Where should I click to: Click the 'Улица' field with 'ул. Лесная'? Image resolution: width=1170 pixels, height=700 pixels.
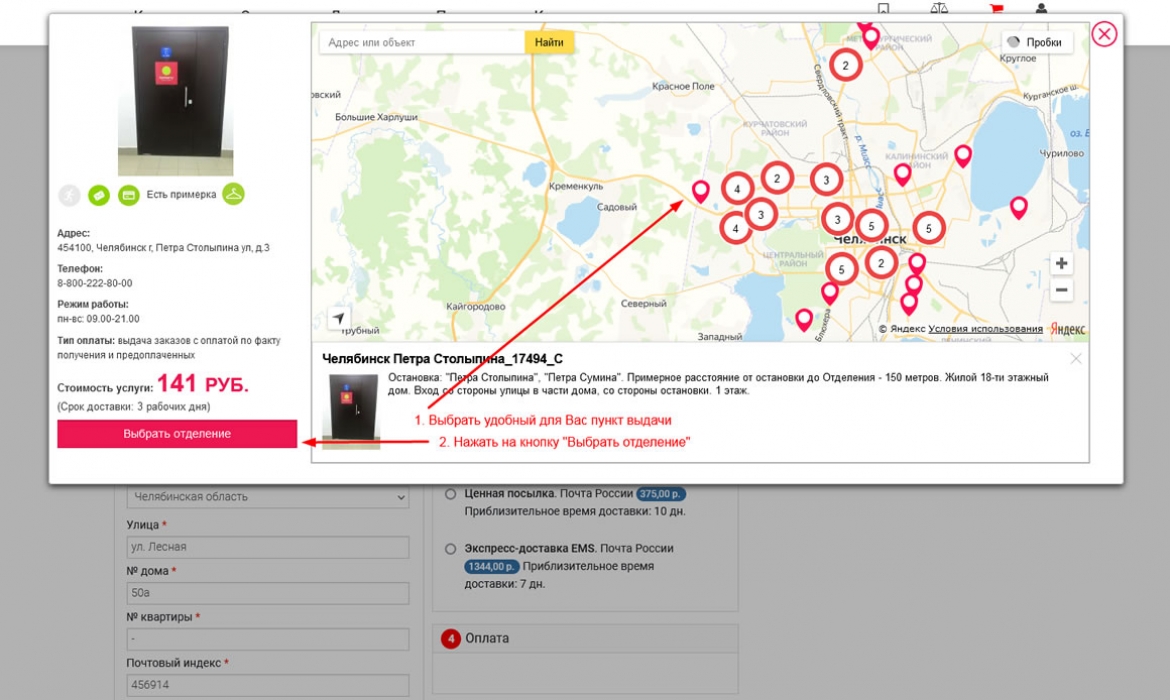coord(268,547)
